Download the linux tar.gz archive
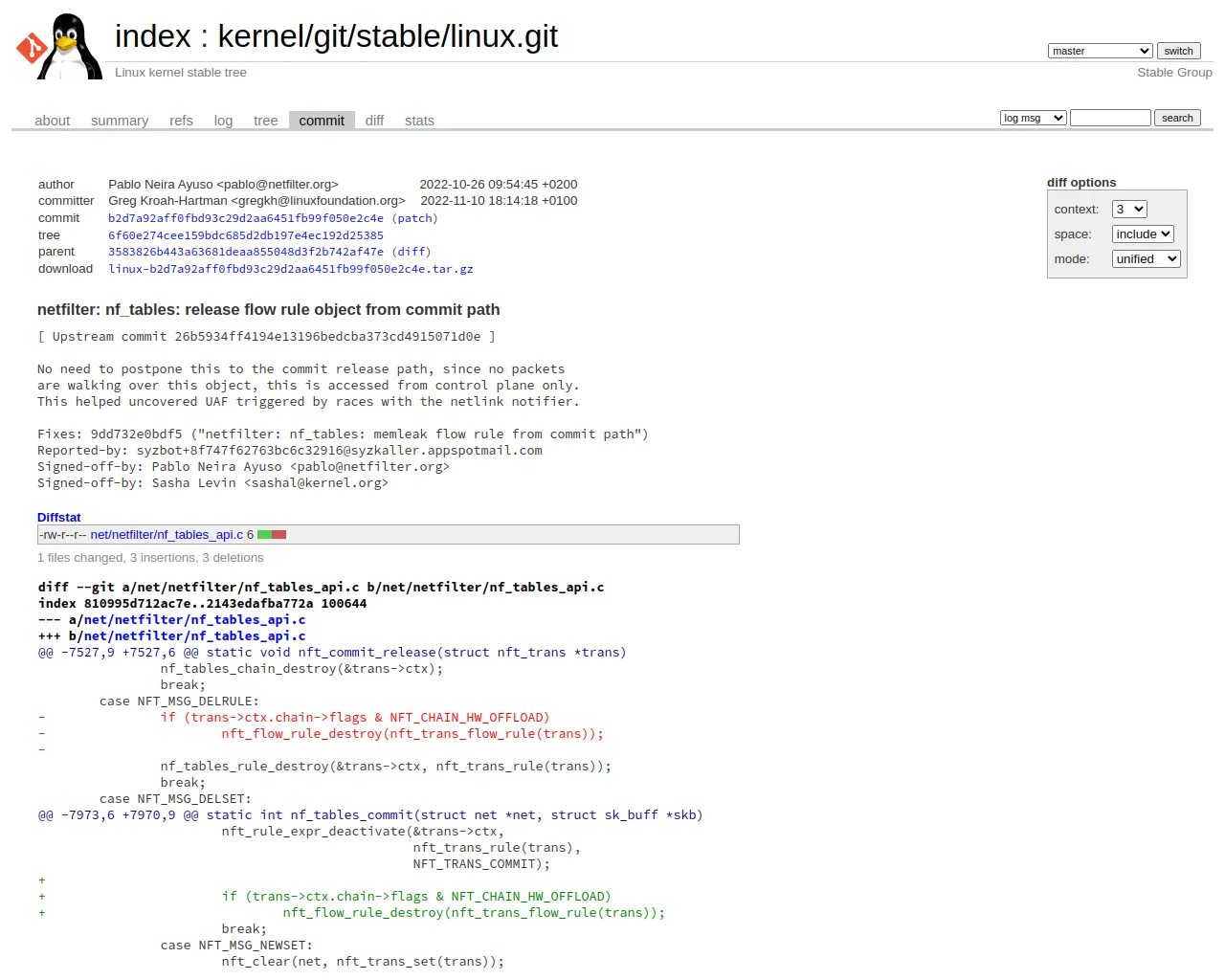The image size is (1225, 980). click(291, 269)
